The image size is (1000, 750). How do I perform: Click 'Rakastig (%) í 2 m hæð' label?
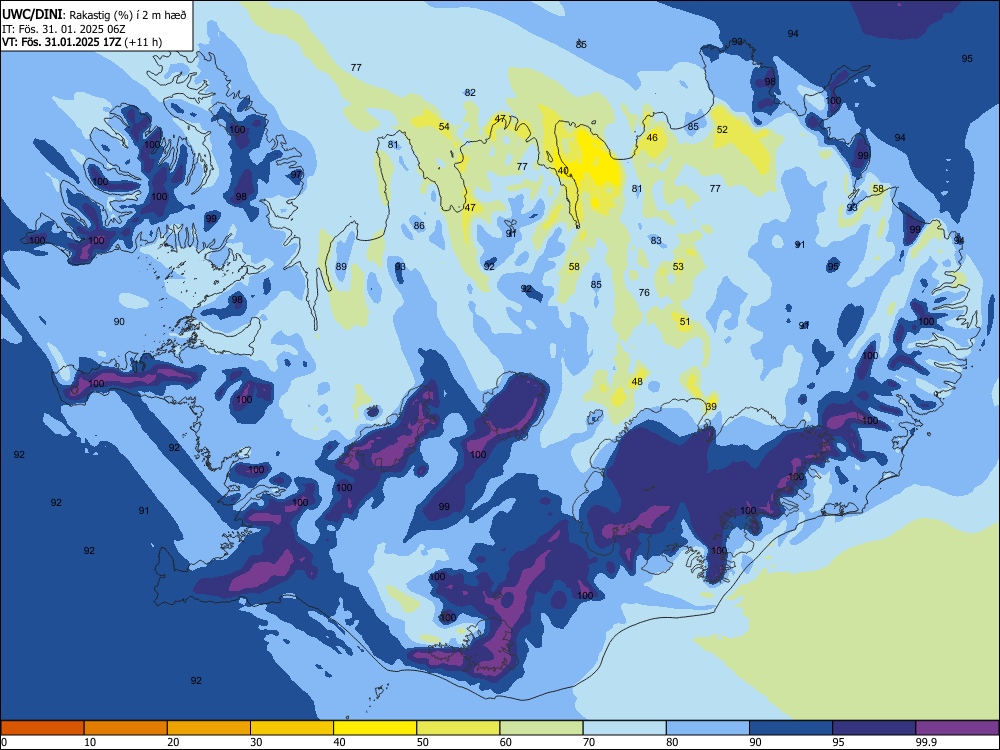click(x=128, y=15)
